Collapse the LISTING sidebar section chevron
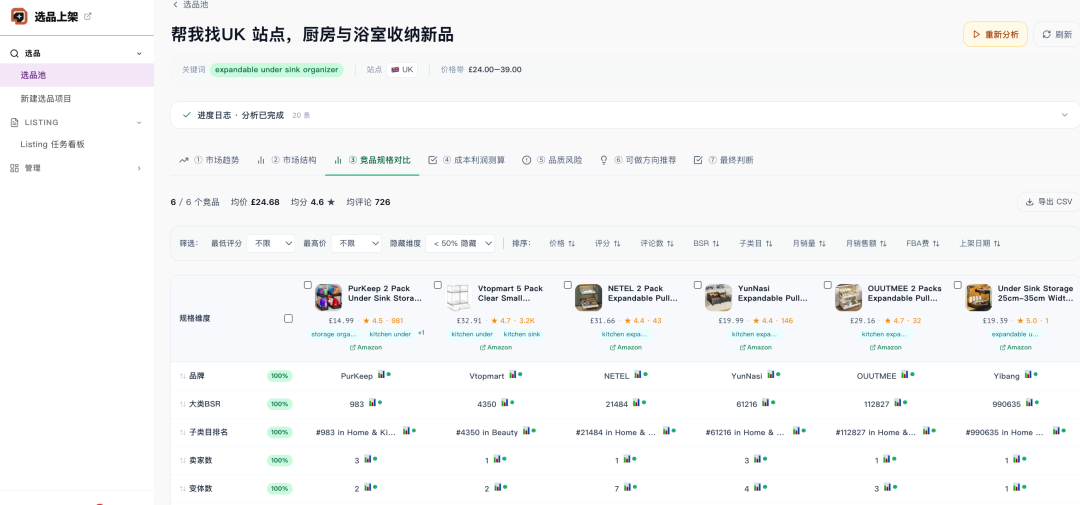This screenshot has width=1080, height=505. click(x=139, y=123)
